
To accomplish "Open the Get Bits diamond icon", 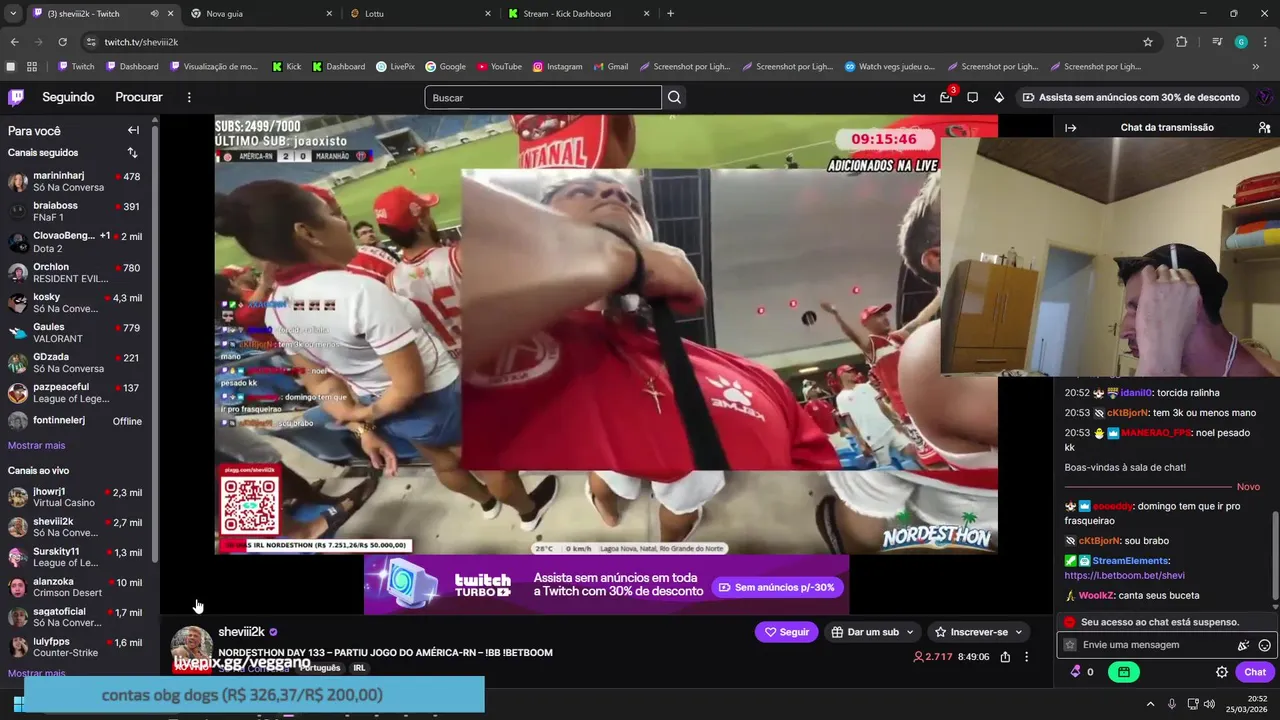I will click(999, 97).
